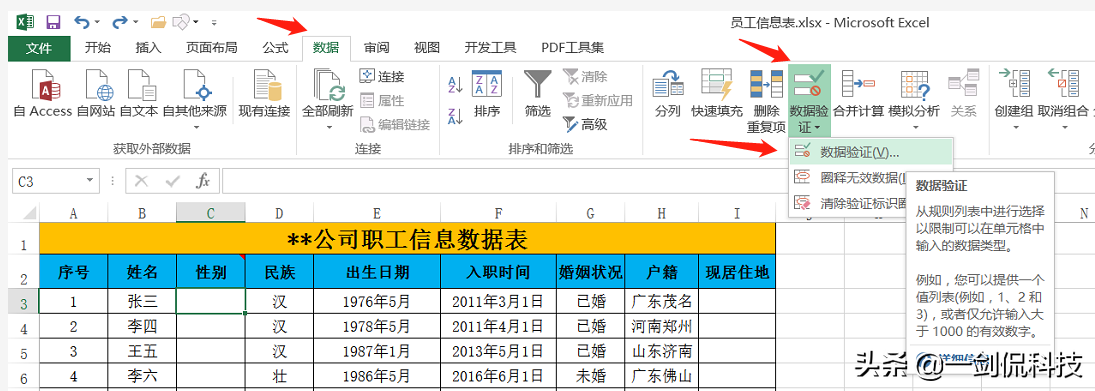Click 删除重复项 remove duplicates
1095x391 pixels.
pos(766,101)
